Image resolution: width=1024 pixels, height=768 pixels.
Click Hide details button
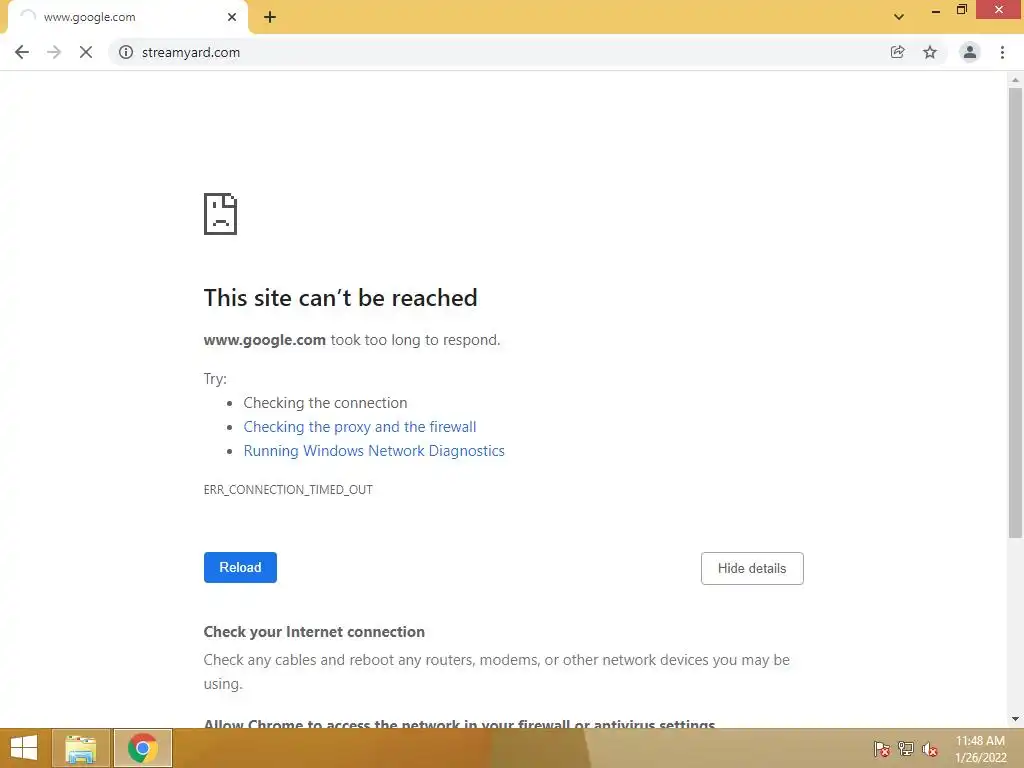[x=752, y=568]
